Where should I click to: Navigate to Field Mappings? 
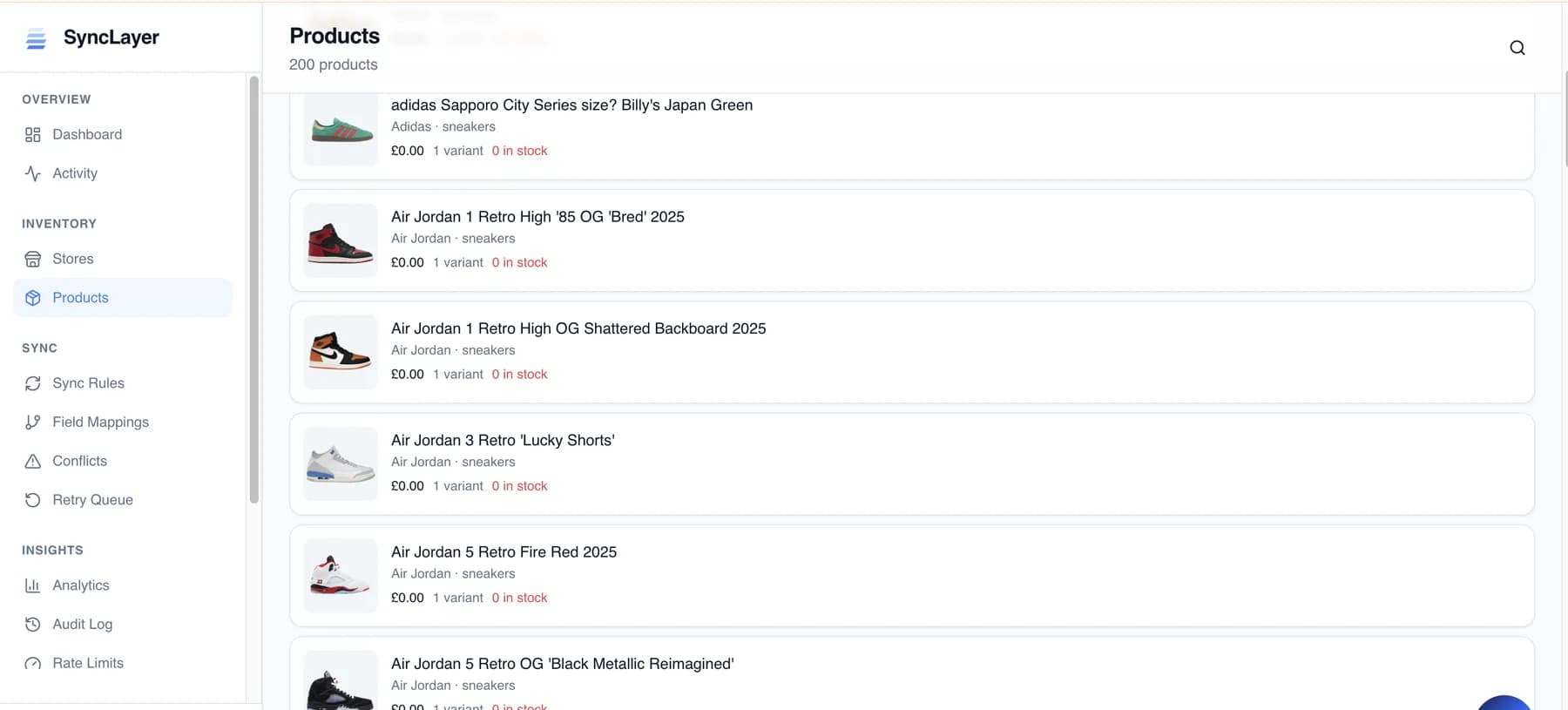coord(123,422)
